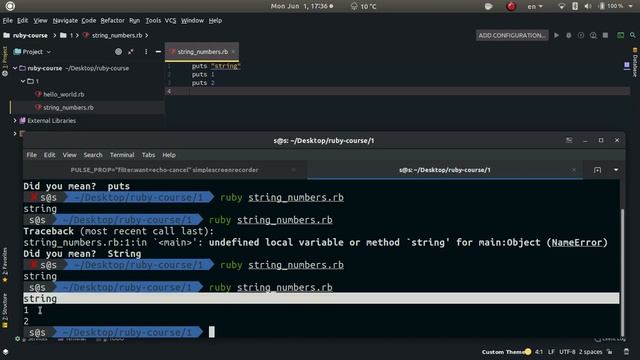This screenshot has height=360, width=640.
Task: Click UTF-8 encoding in status bar
Action: (567, 352)
